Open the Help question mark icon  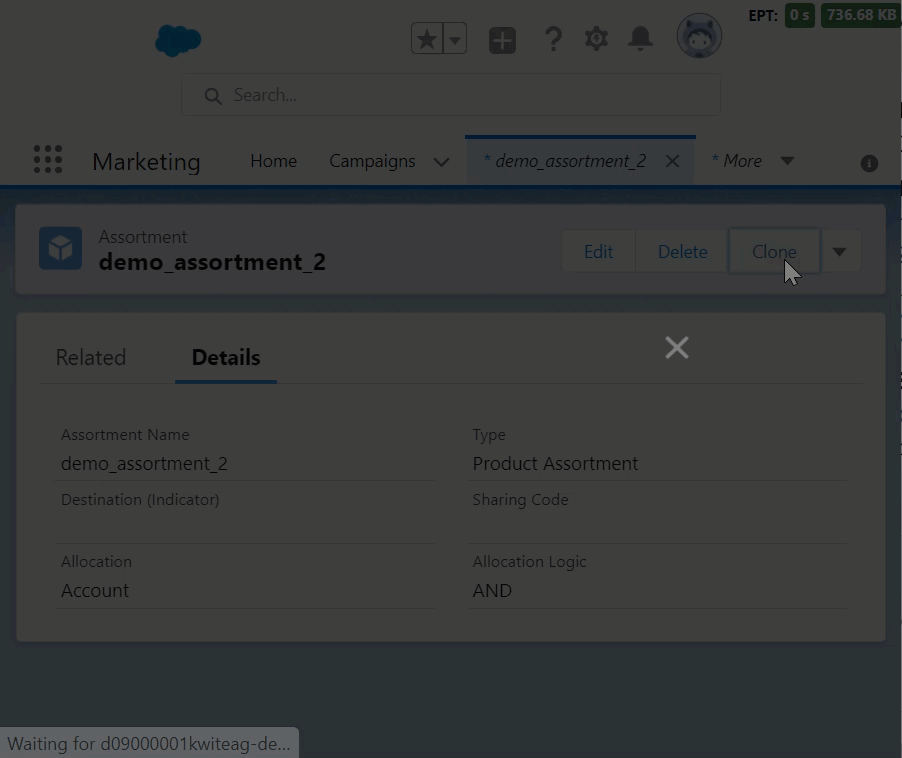pyautogui.click(x=552, y=39)
